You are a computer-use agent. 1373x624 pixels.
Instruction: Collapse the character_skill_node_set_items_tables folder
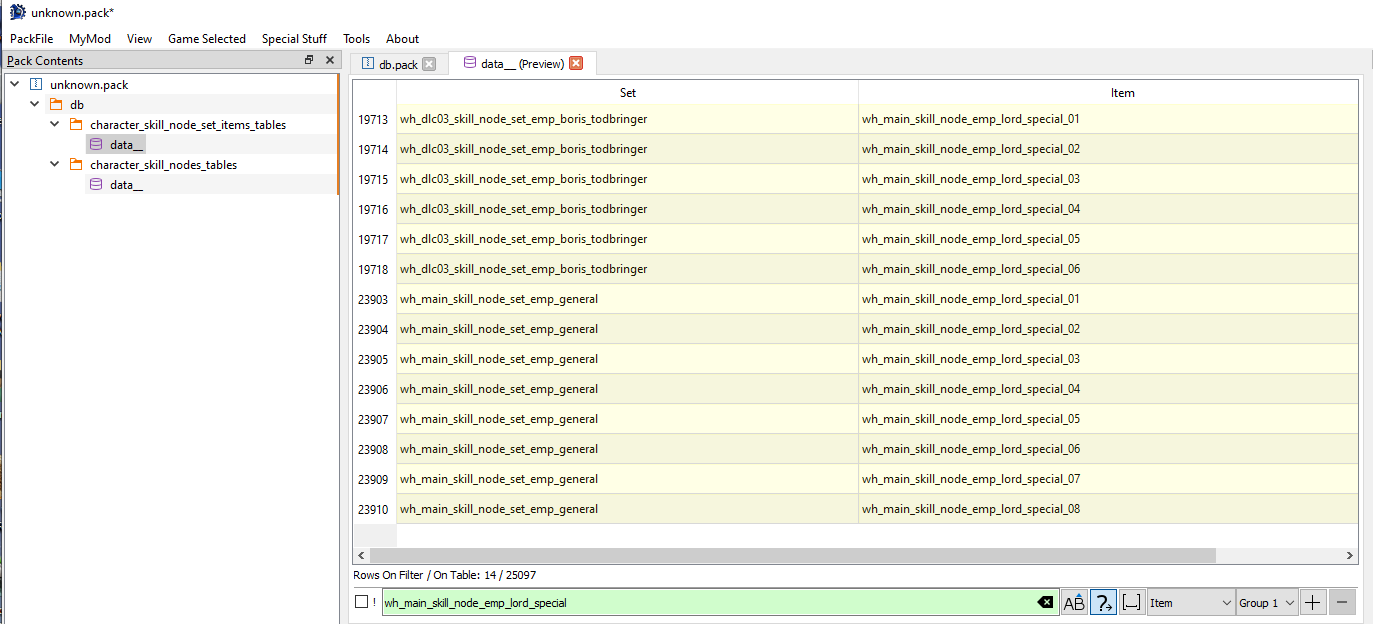(56, 125)
